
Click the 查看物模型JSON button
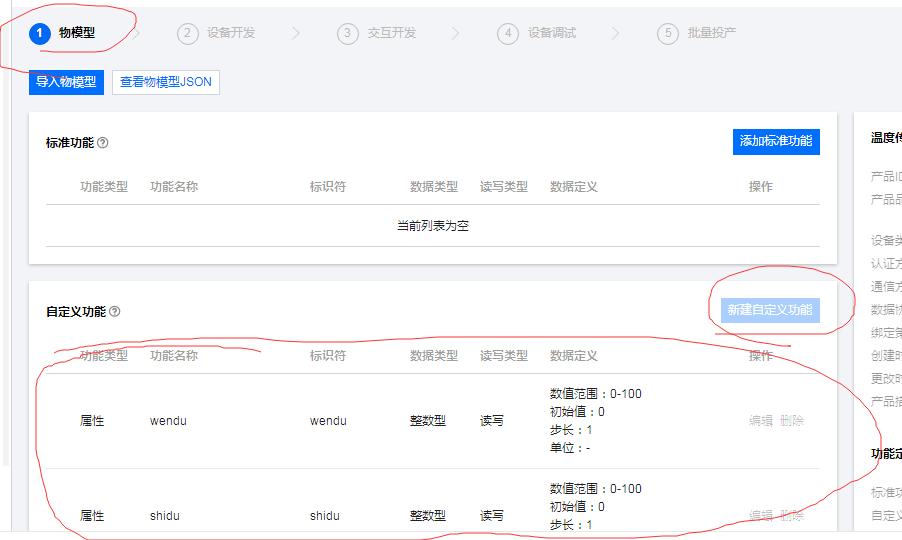tap(166, 82)
